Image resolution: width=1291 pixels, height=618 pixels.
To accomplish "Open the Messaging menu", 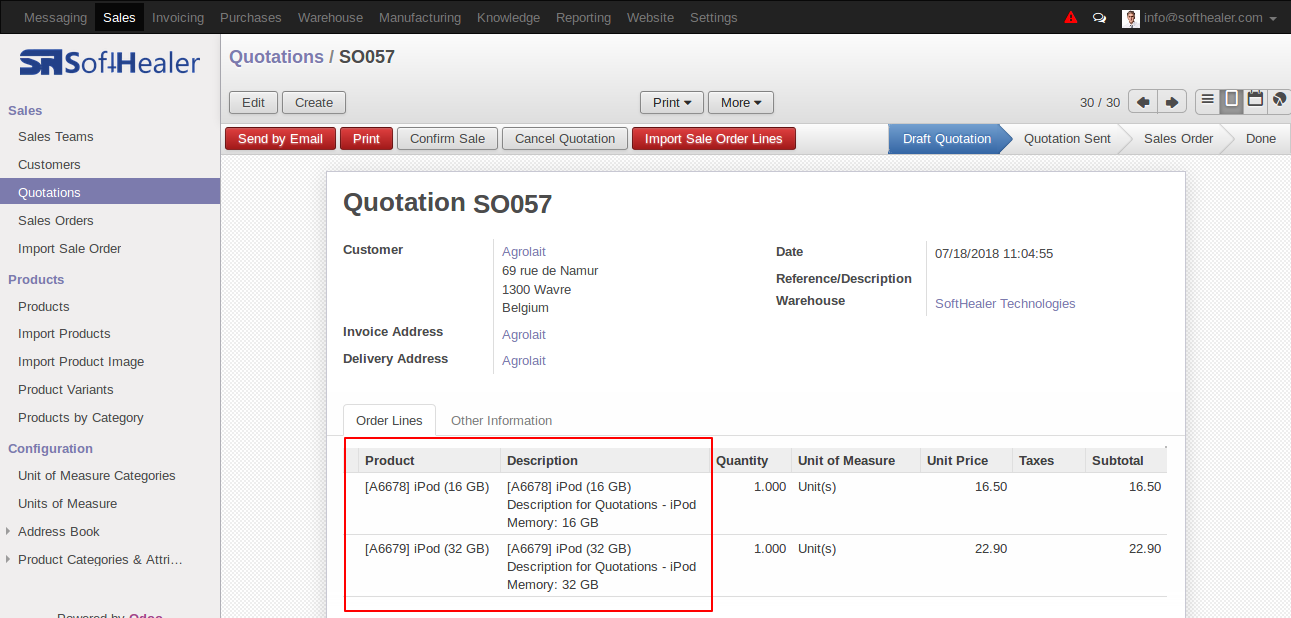I will [55, 17].
